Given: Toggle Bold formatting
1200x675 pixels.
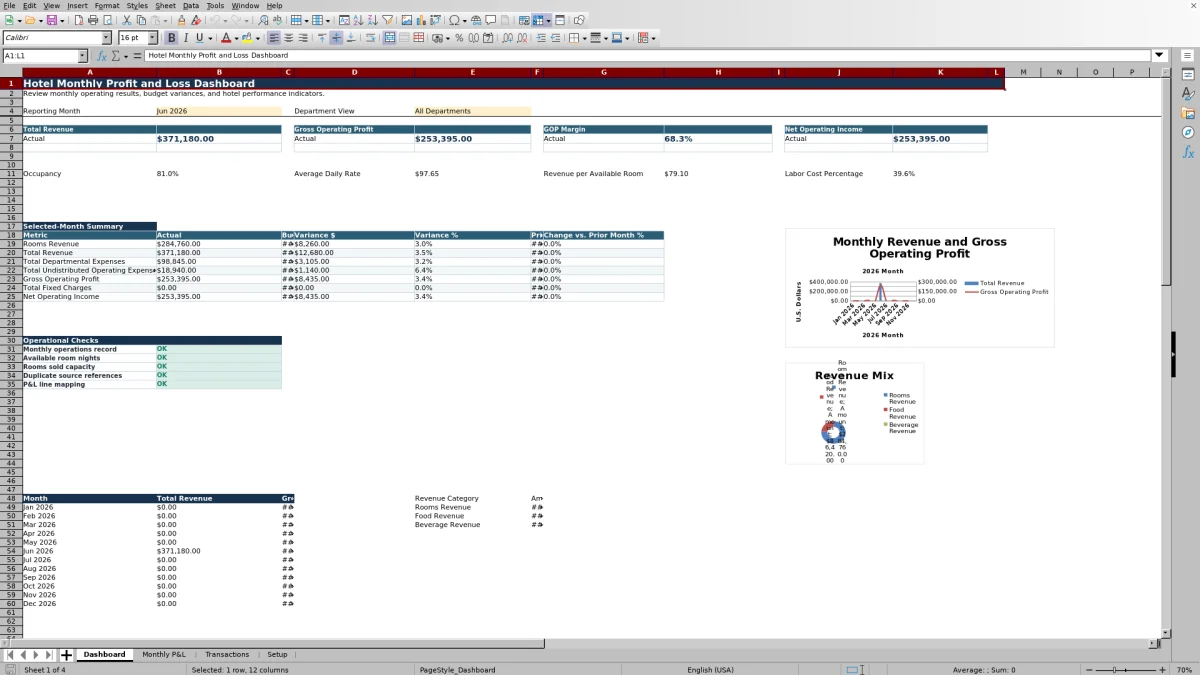Looking at the screenshot, I should (171, 38).
